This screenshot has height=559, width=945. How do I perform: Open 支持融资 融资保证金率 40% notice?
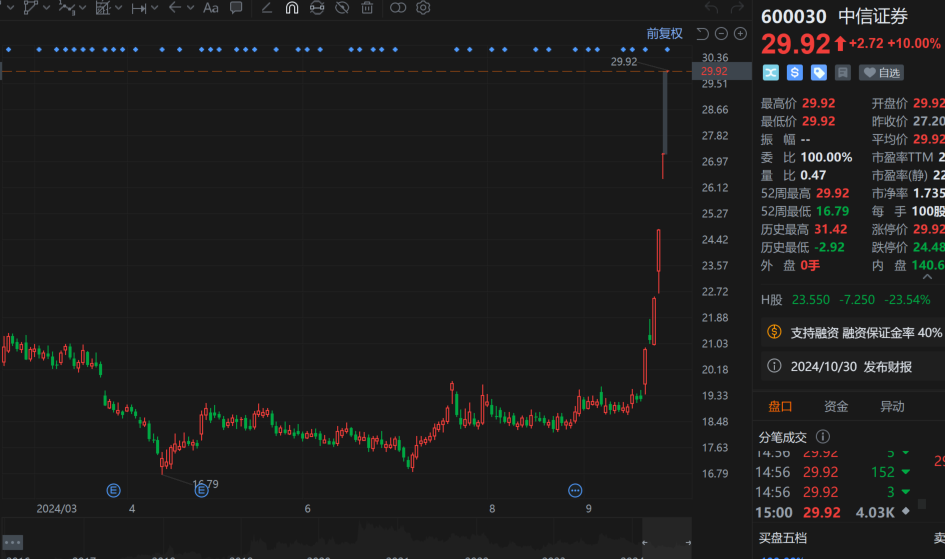click(853, 333)
